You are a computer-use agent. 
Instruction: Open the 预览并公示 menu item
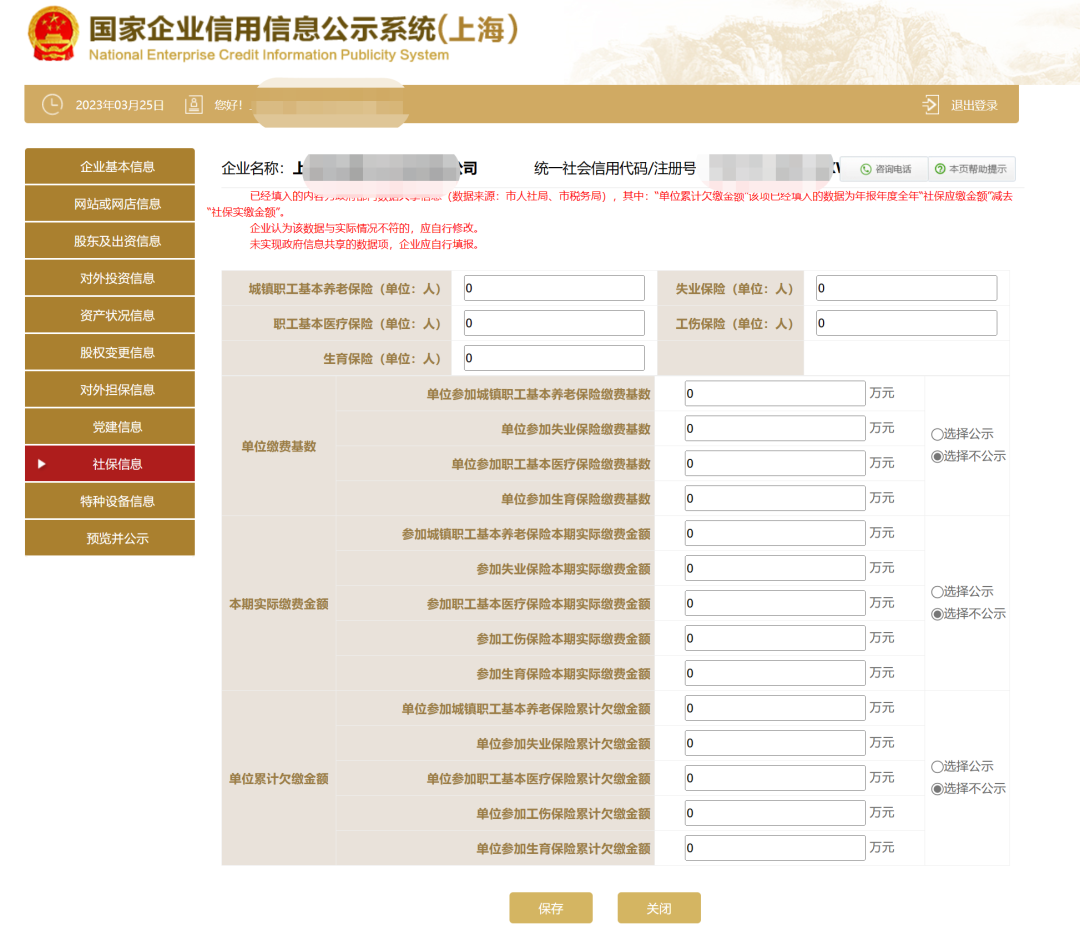110,538
